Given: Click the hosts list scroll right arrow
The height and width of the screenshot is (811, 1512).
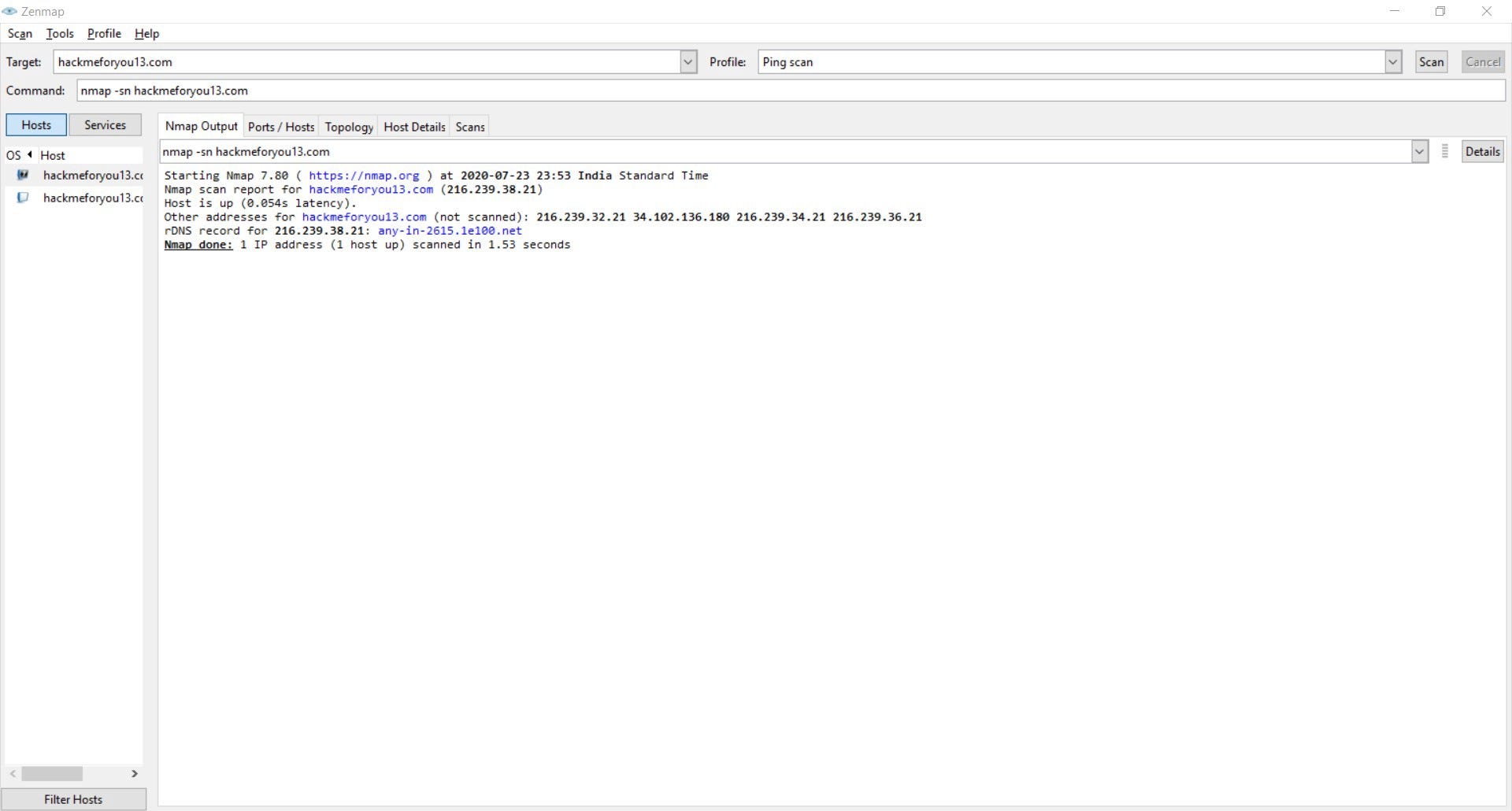Looking at the screenshot, I should 135,773.
